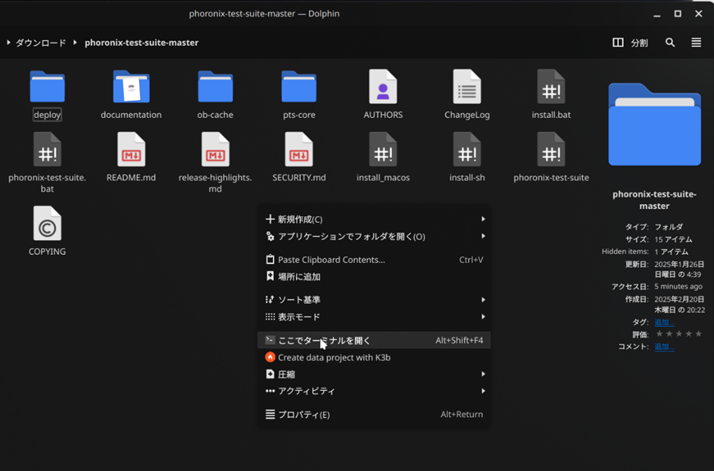714x471 pixels.
Task: Click the README.md file name label
Action: [131, 178]
